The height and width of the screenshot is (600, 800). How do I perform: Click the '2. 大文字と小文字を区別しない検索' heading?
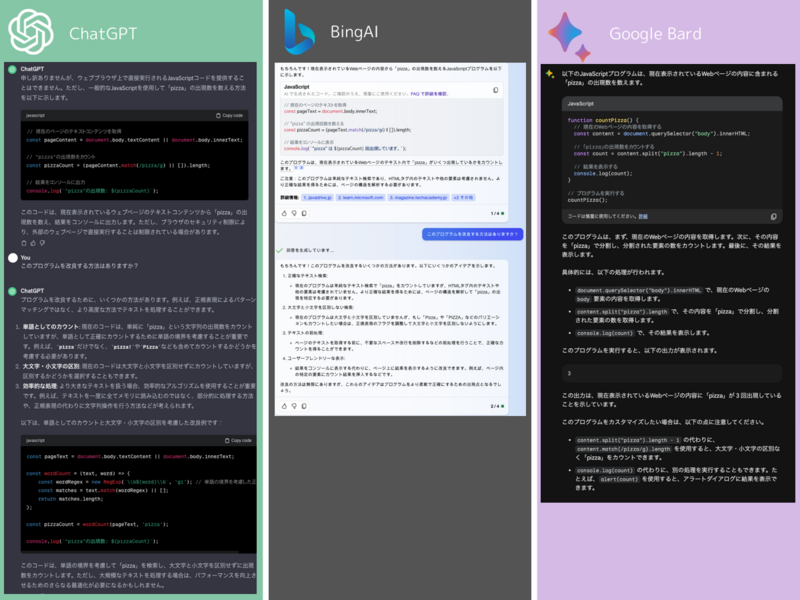[318, 308]
